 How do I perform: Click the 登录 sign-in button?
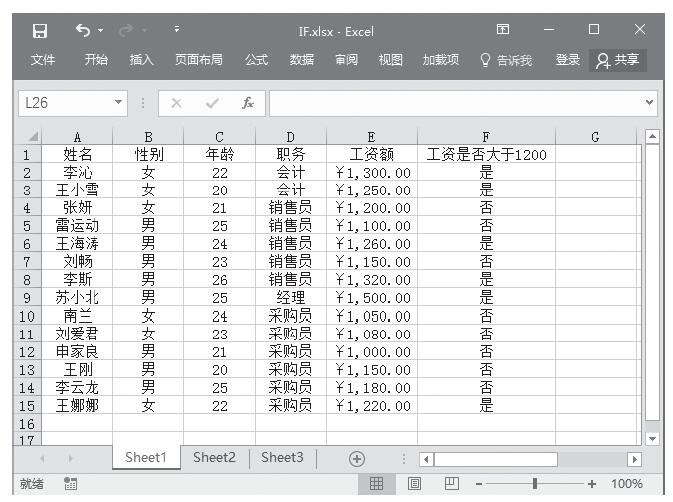568,60
